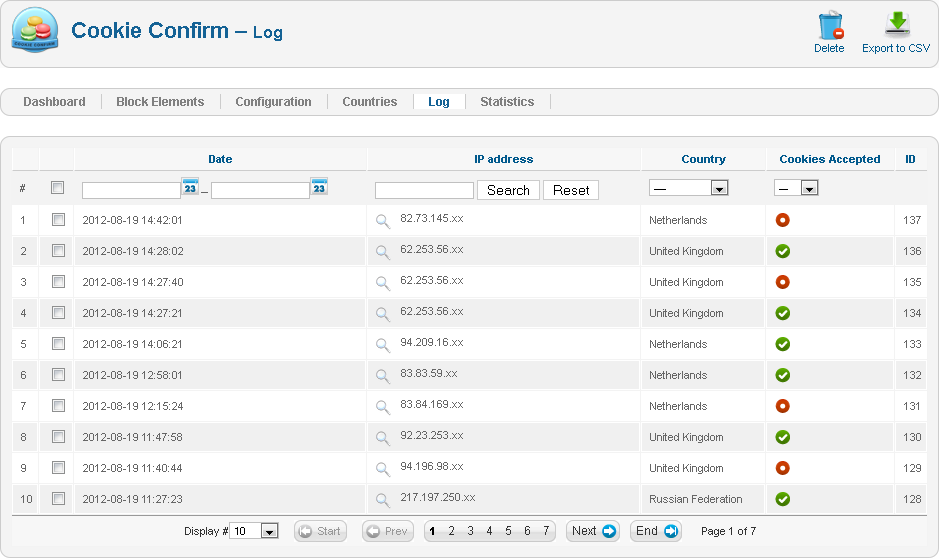The width and height of the screenshot is (939, 558).
Task: Open the Statistics tab
Action: (x=507, y=102)
